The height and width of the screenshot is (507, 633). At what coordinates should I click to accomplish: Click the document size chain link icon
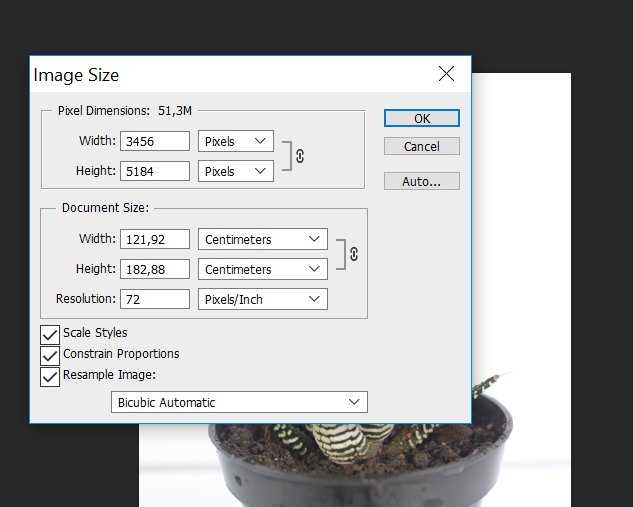pyautogui.click(x=354, y=254)
